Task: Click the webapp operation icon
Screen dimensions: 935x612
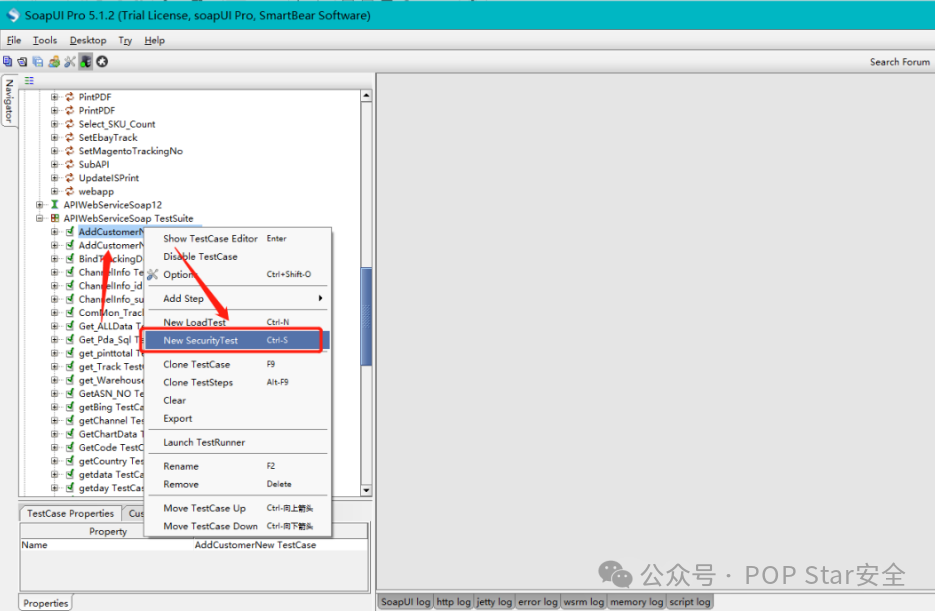Action: [70, 191]
